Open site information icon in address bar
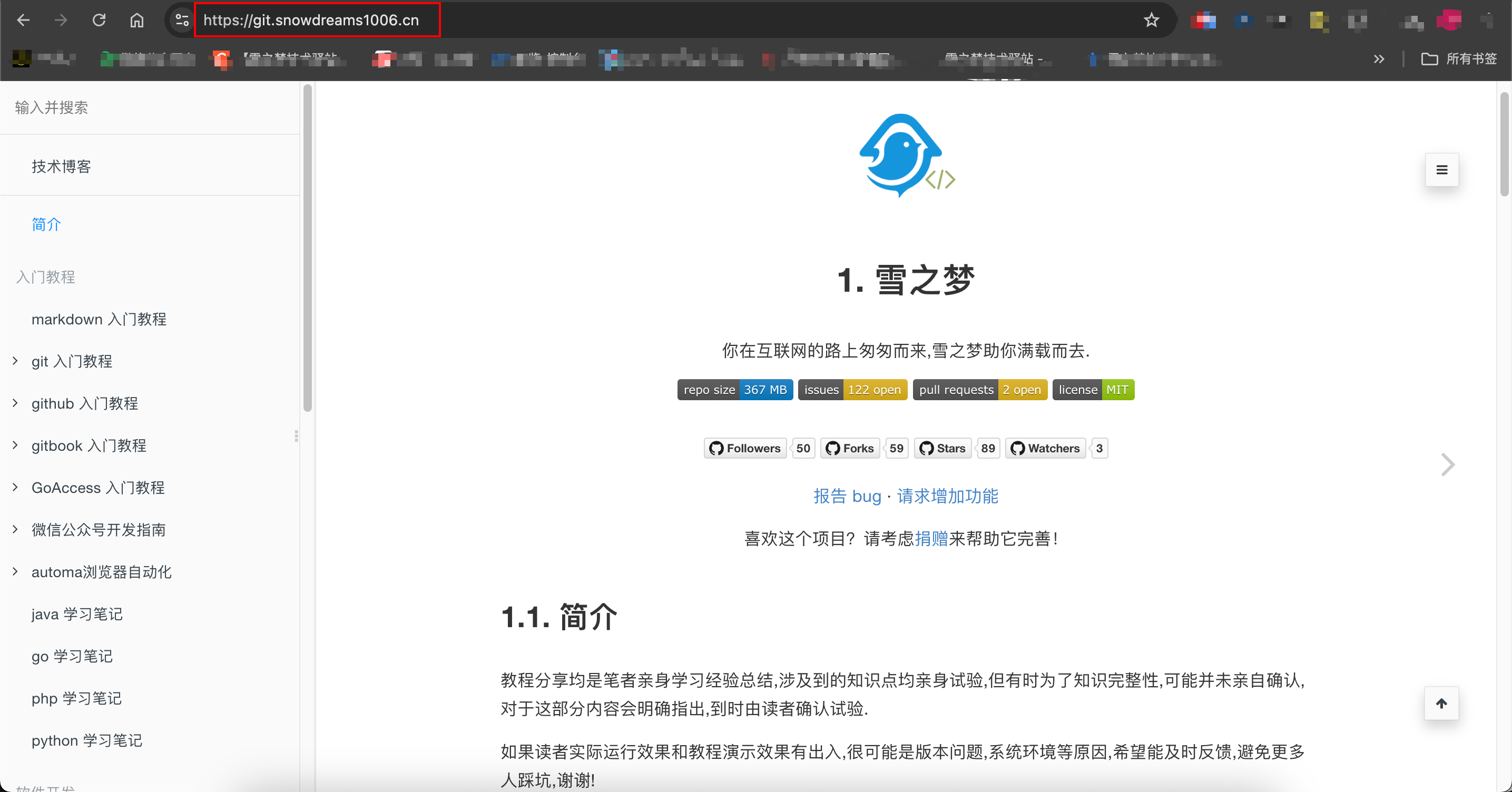Image resolution: width=1512 pixels, height=792 pixels. coord(182,20)
